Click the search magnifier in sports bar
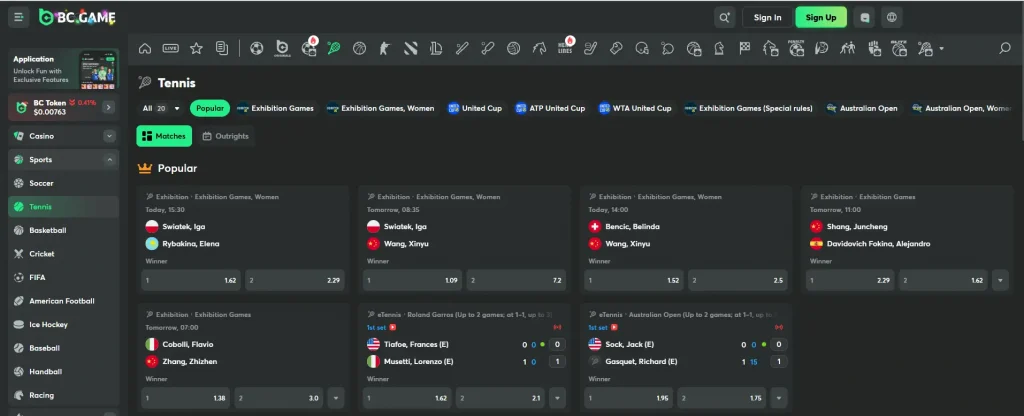 tap(1005, 48)
